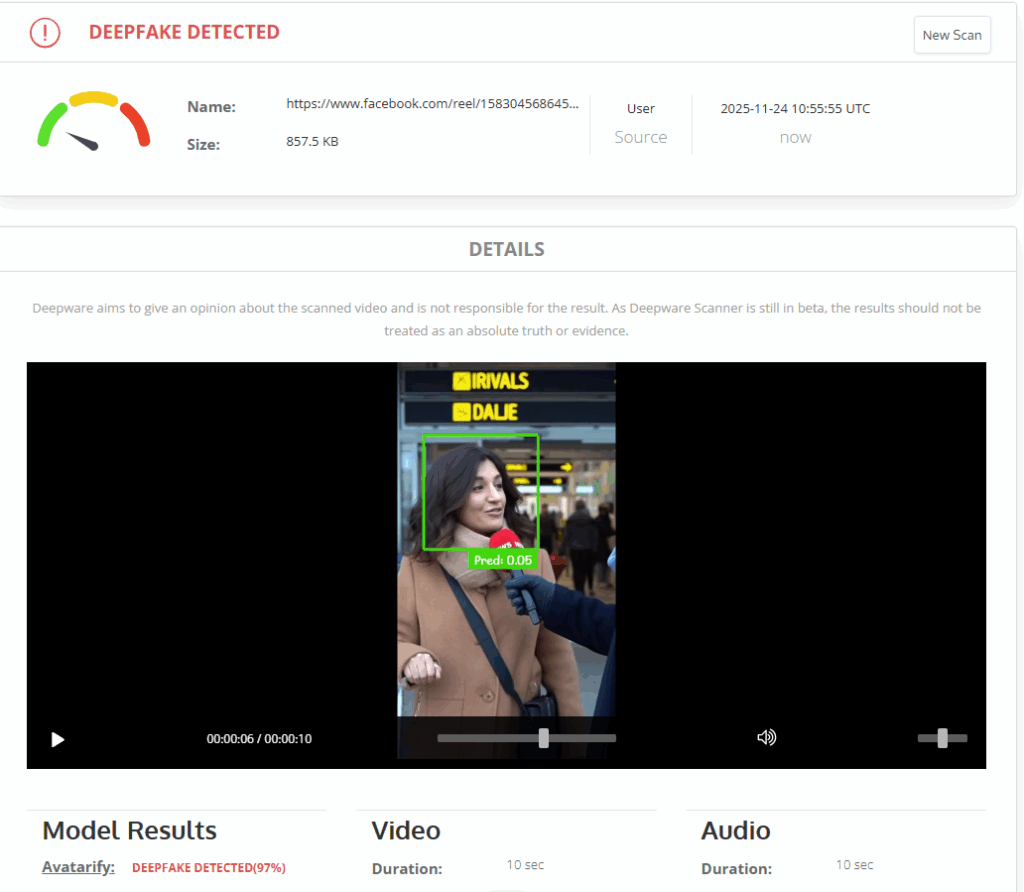
Task: Click the User Source label
Action: click(640, 123)
